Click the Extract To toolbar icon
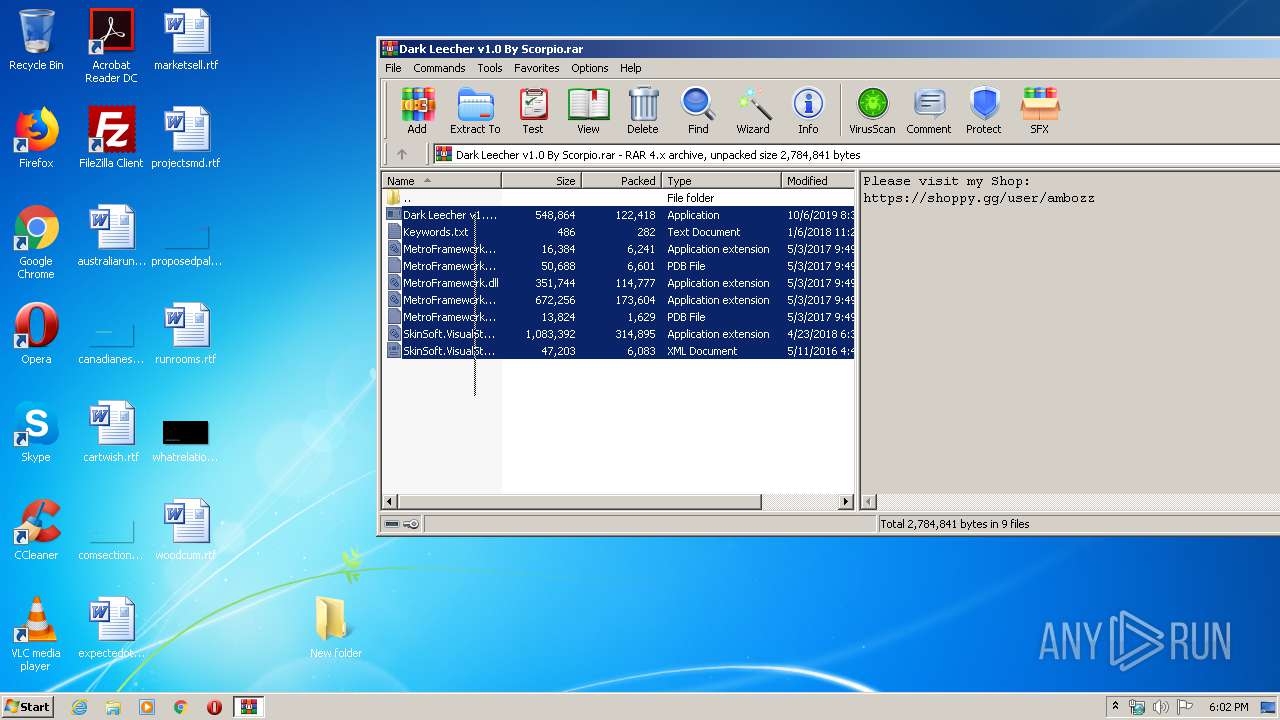This screenshot has width=1280, height=720. tap(475, 110)
